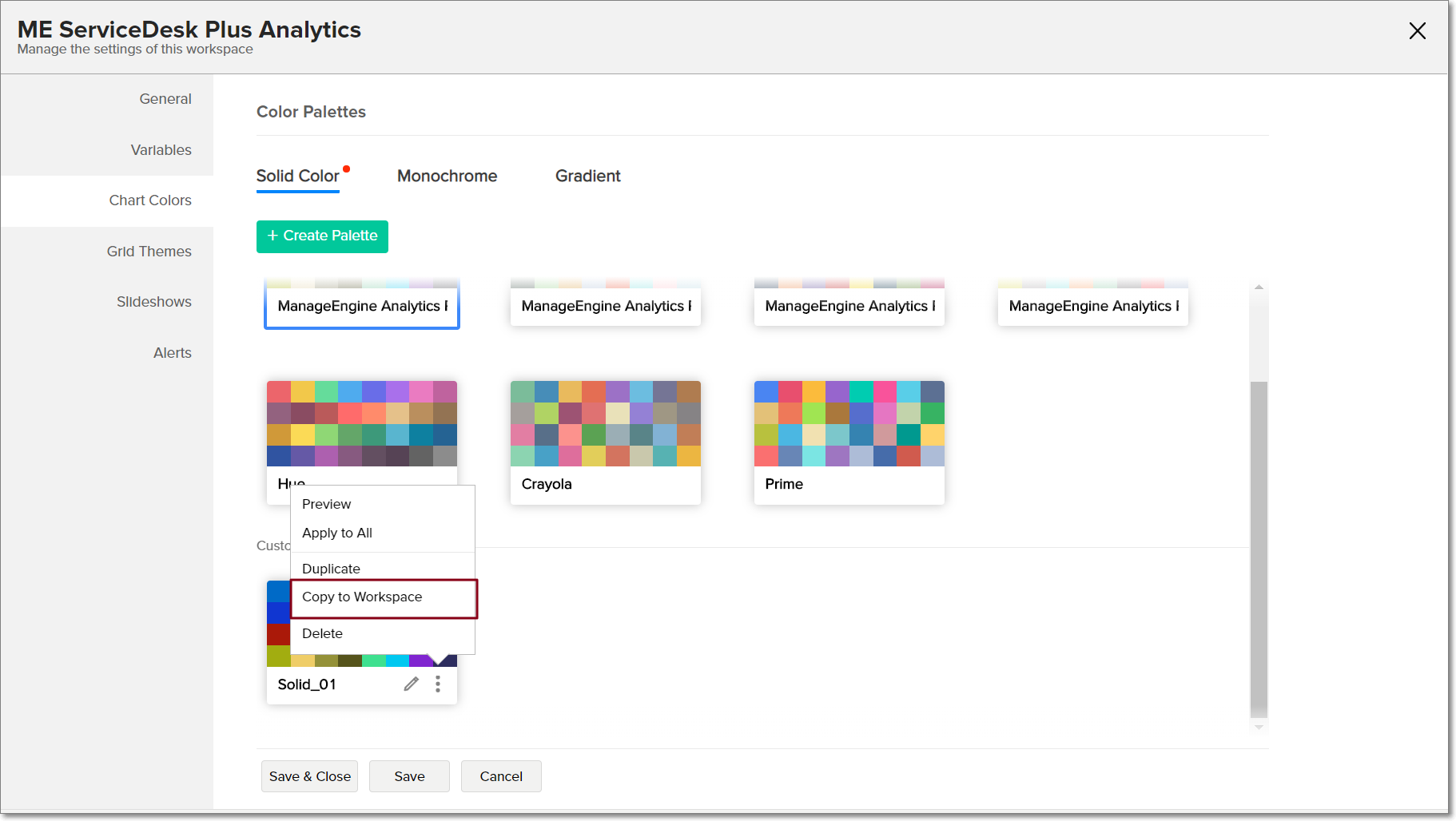Click the Cancel button
Viewport: 1456px width, 821px height.
[501, 776]
